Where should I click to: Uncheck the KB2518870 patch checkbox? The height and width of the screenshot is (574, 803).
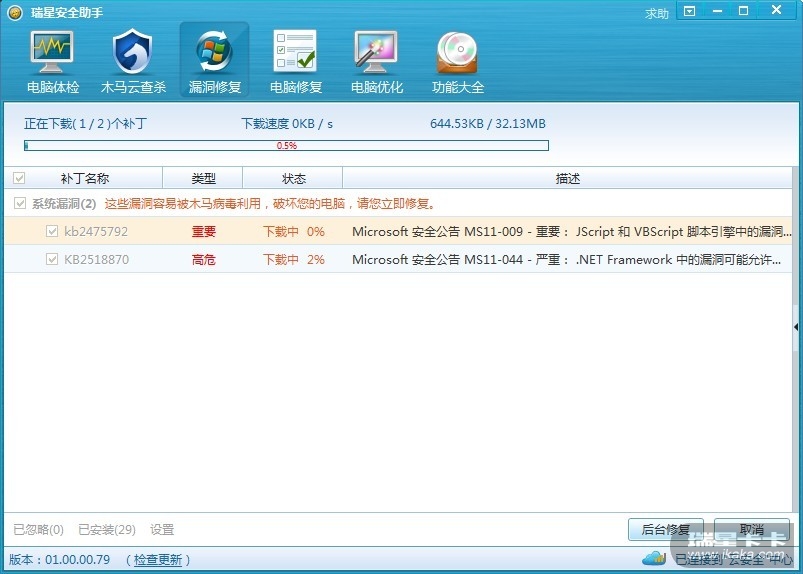52,259
